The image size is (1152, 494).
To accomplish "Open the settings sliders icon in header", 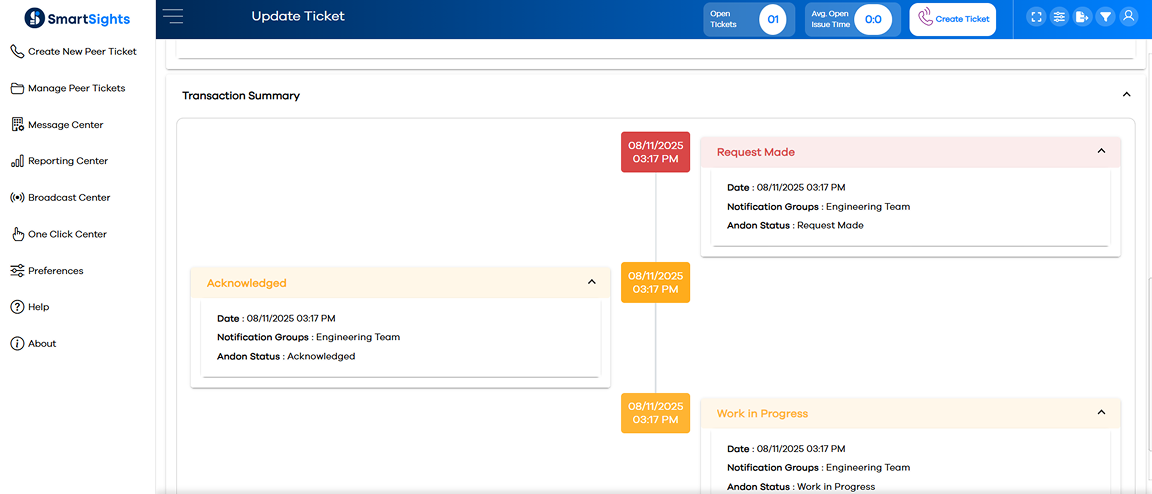I will coord(1059,17).
